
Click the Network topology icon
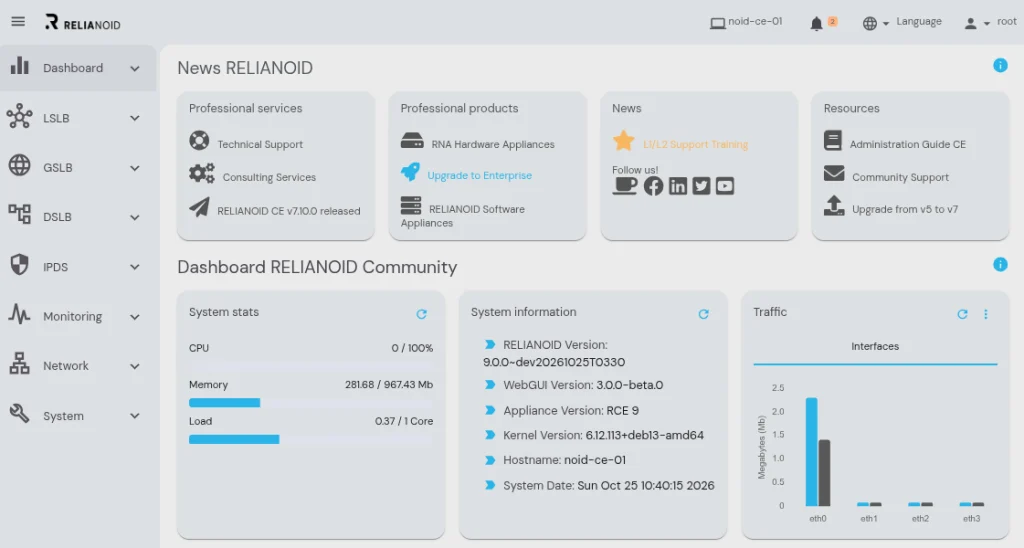[x=20, y=363]
